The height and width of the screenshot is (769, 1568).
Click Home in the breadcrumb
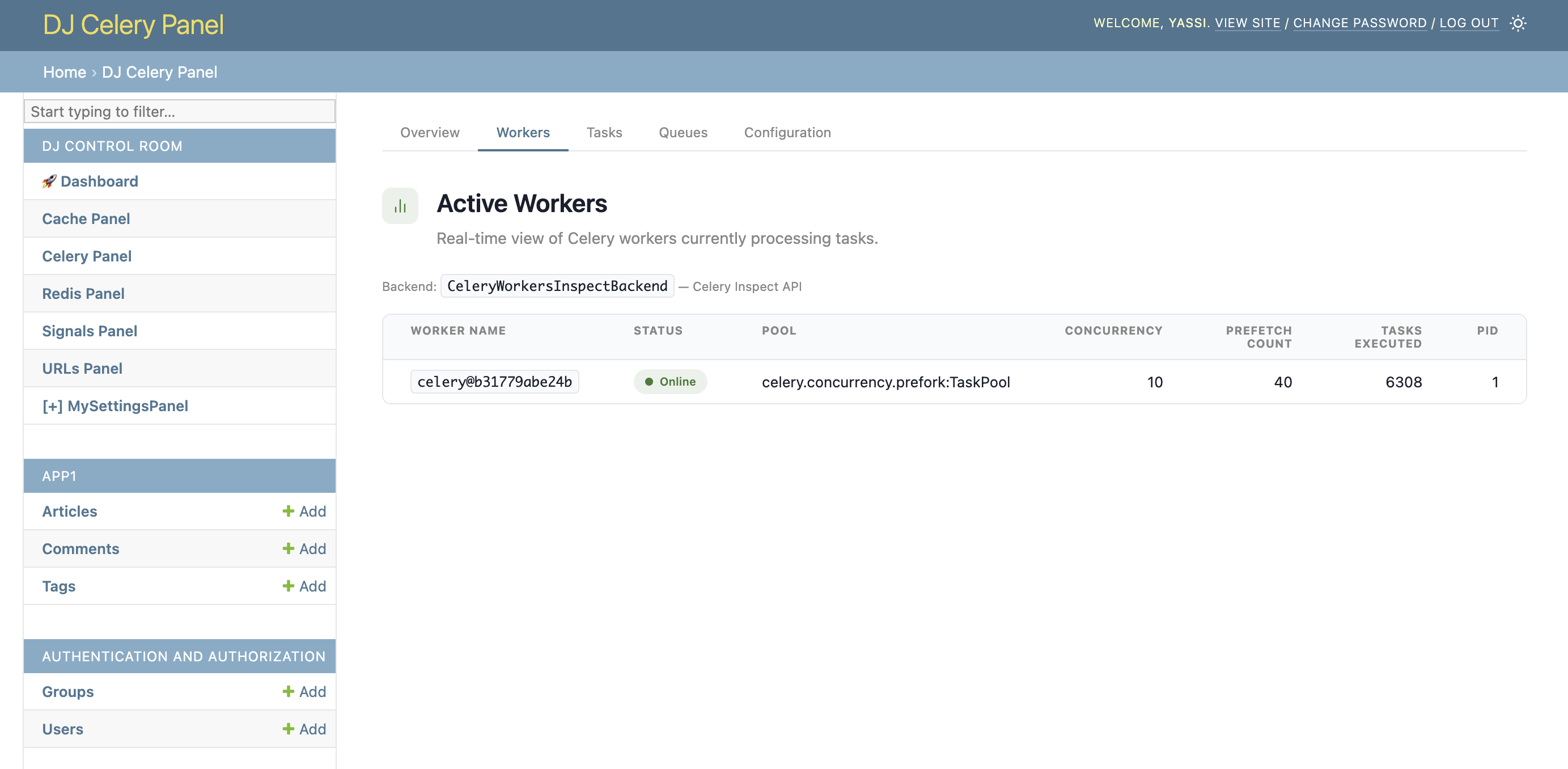point(65,72)
